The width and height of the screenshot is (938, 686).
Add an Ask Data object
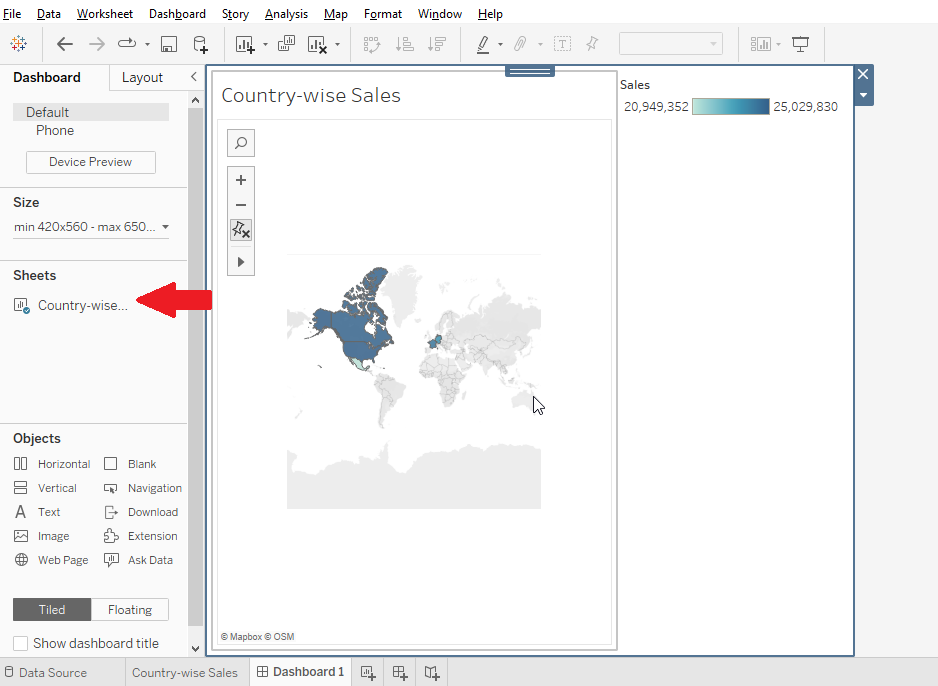pos(138,560)
